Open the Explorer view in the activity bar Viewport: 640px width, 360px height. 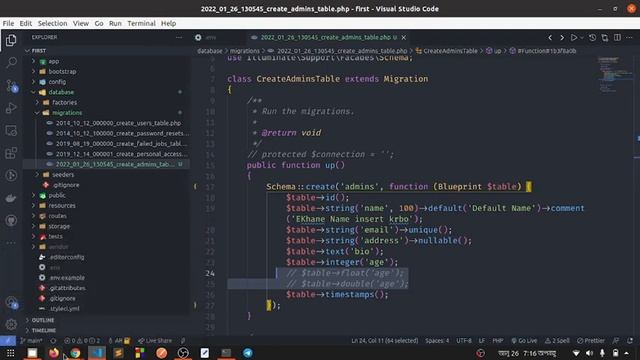coord(11,40)
